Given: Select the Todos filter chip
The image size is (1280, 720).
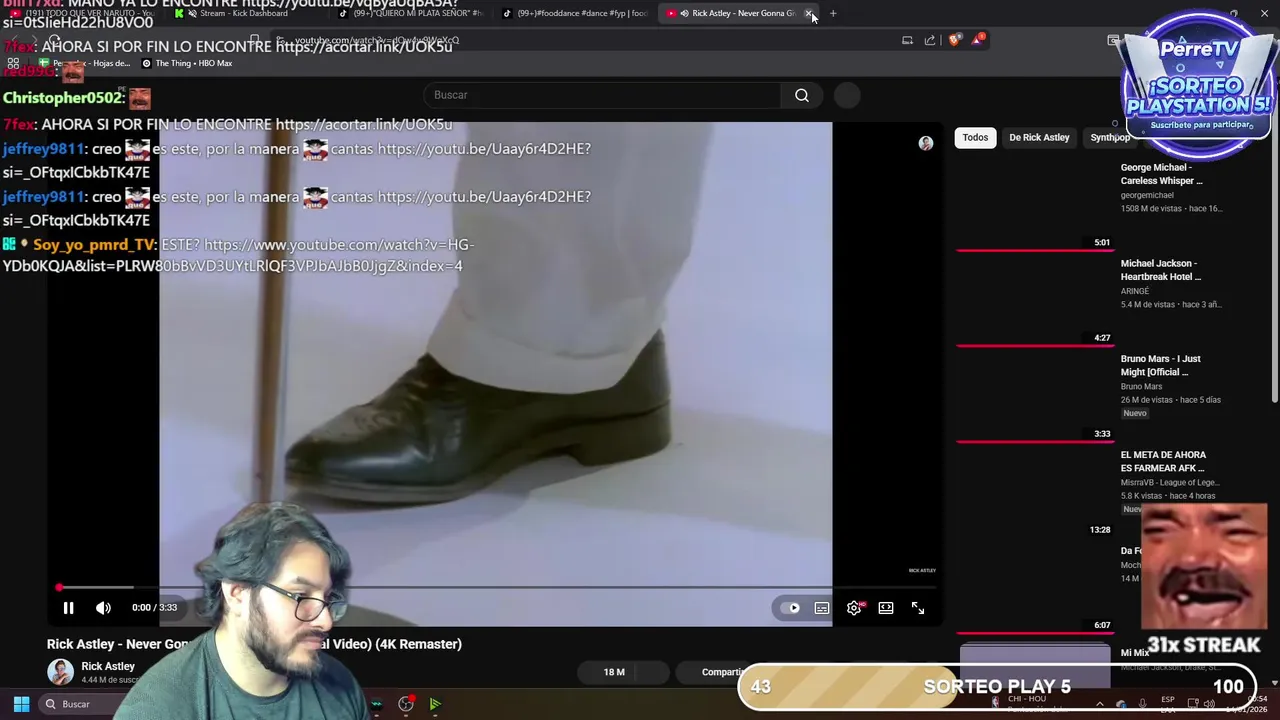Looking at the screenshot, I should pos(975,137).
